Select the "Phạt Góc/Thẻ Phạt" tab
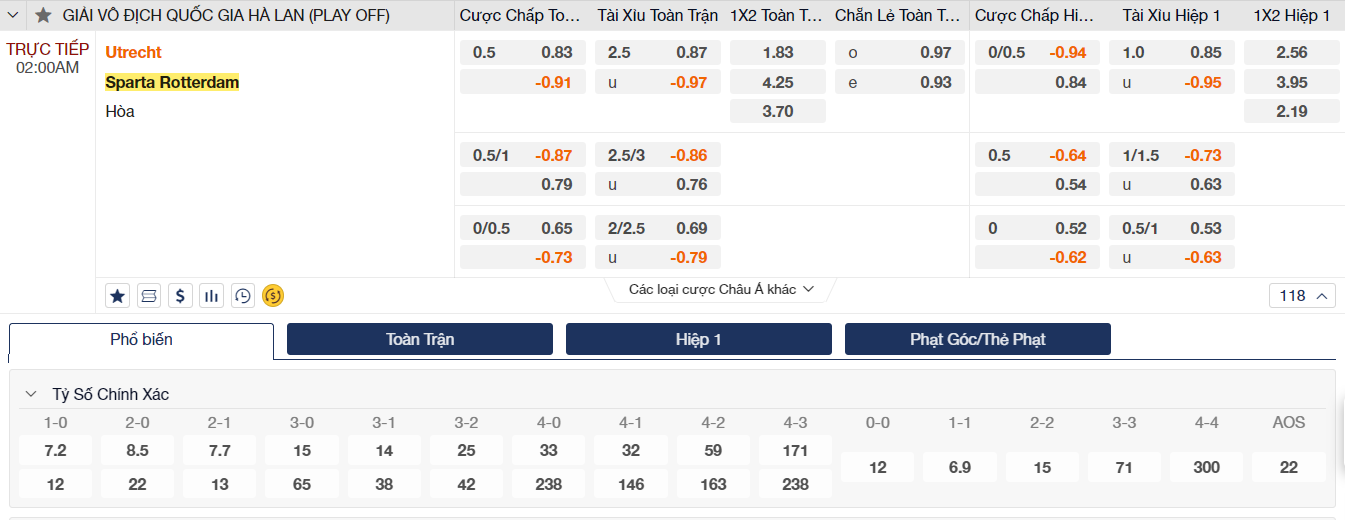Screen dimensions: 1345x520 point(977,339)
